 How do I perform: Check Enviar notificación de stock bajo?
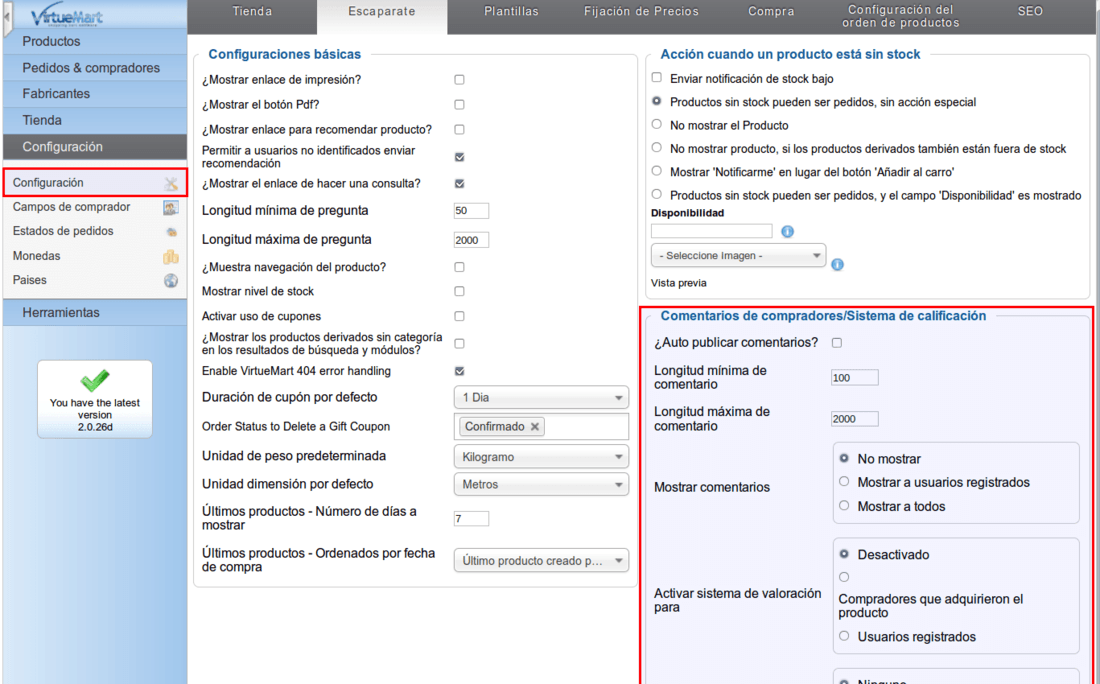(657, 77)
